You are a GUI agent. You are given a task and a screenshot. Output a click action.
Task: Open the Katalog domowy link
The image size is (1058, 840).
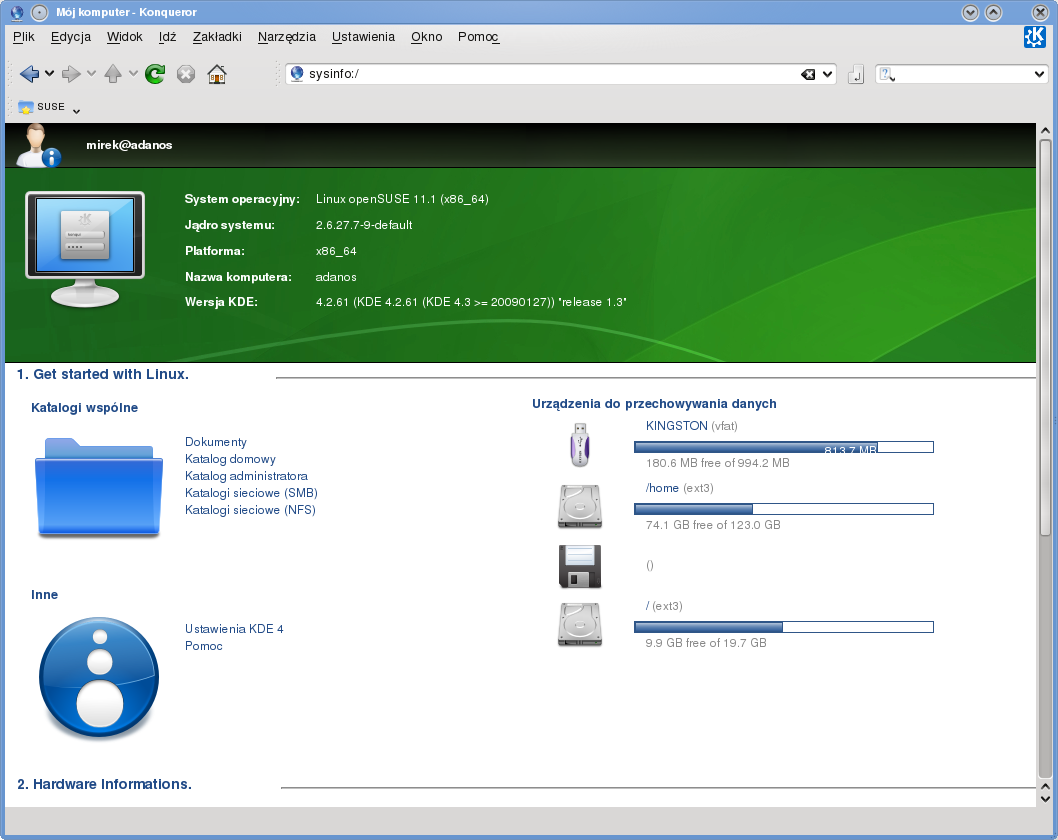(x=230, y=459)
